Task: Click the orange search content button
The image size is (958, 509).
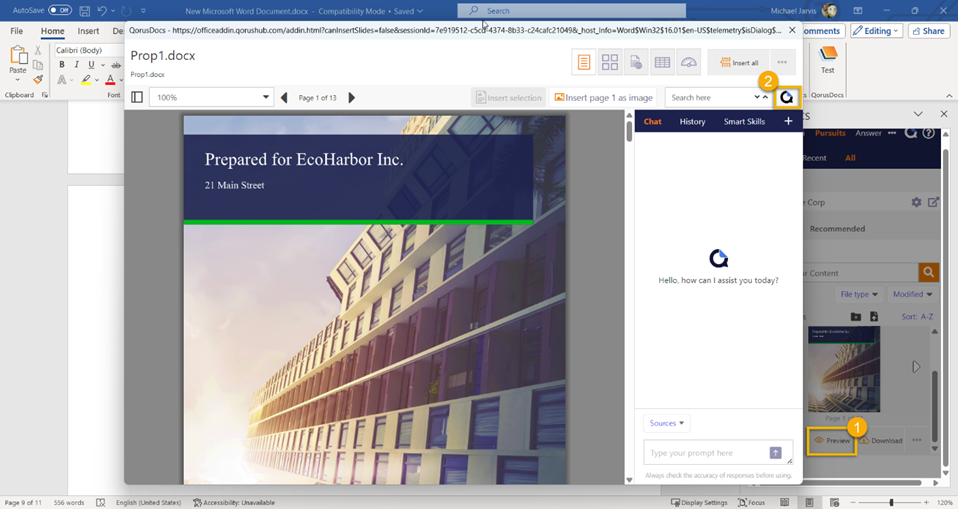Action: 929,272
